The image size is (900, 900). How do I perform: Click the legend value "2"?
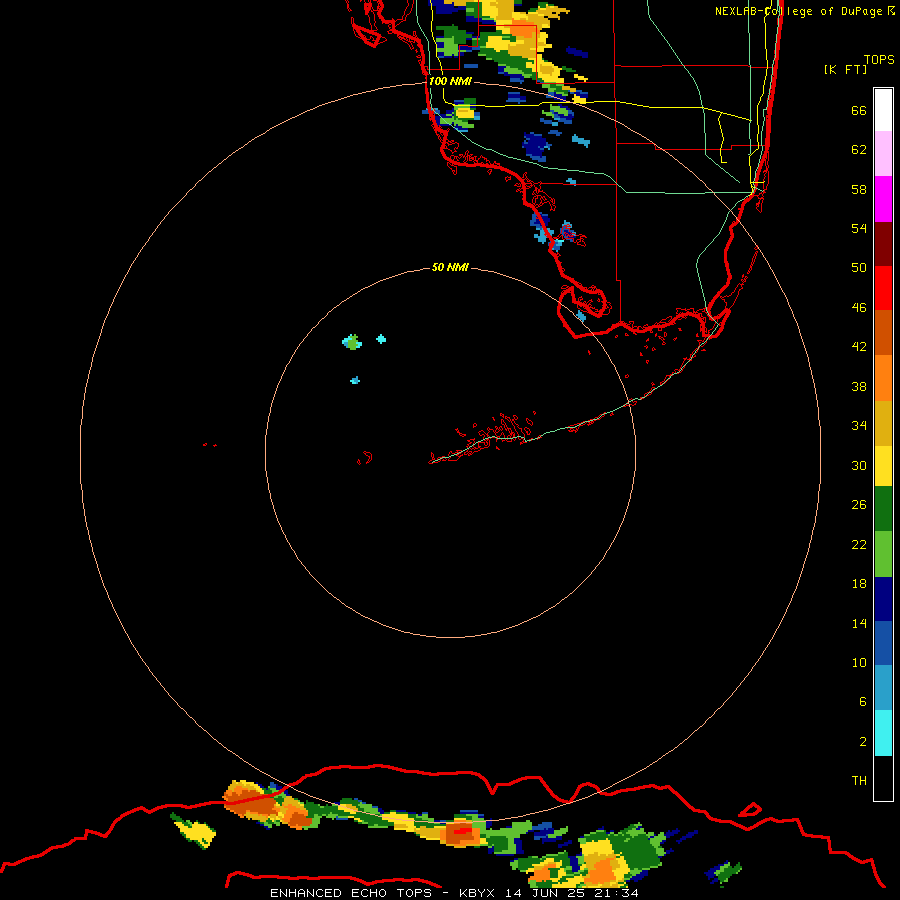pyautogui.click(x=862, y=742)
